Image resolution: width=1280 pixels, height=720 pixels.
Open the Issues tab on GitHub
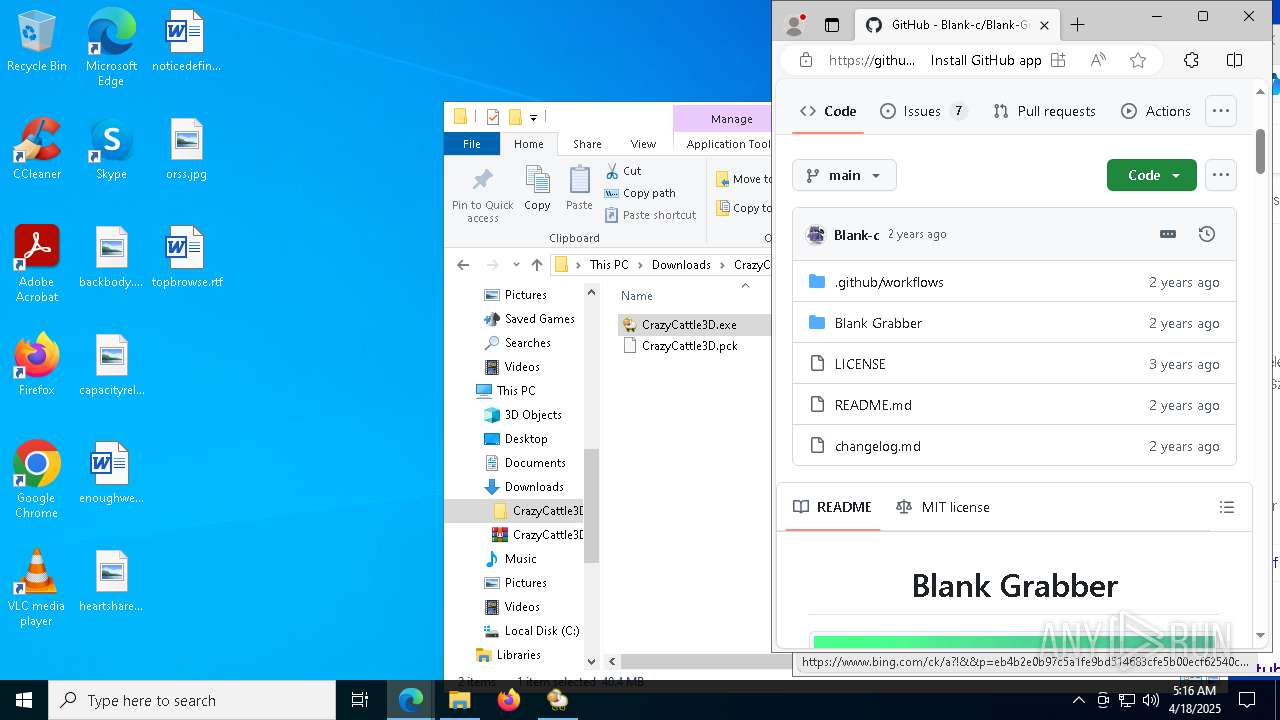tap(923, 111)
